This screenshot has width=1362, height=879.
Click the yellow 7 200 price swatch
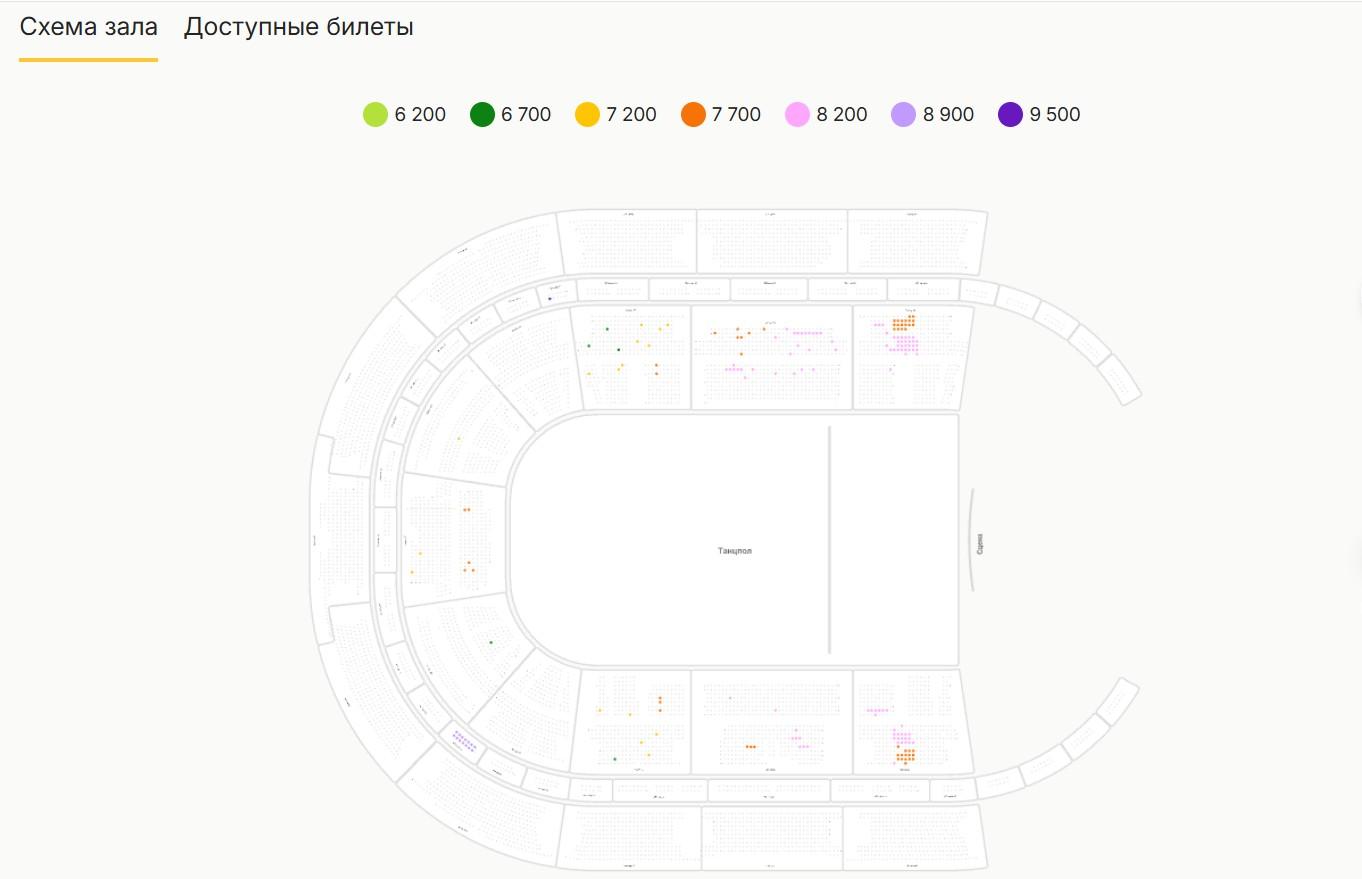coord(587,115)
